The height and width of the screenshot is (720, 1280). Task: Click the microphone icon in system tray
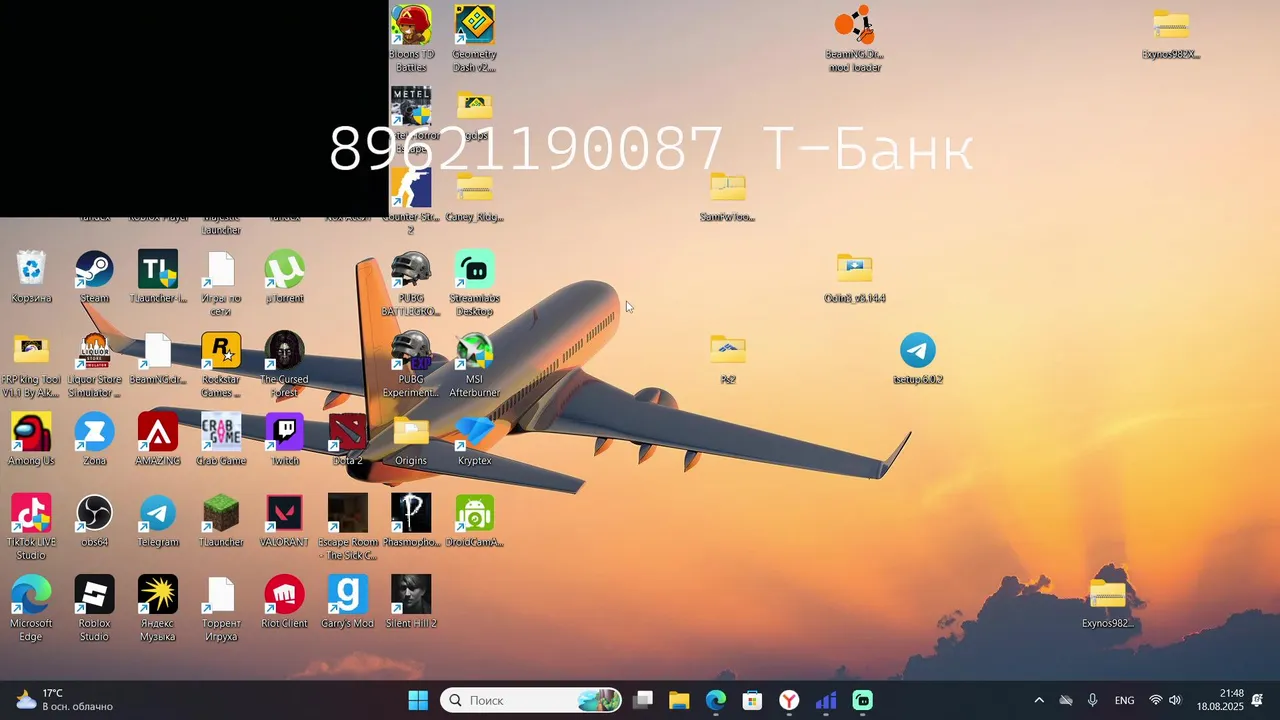coord(1092,700)
